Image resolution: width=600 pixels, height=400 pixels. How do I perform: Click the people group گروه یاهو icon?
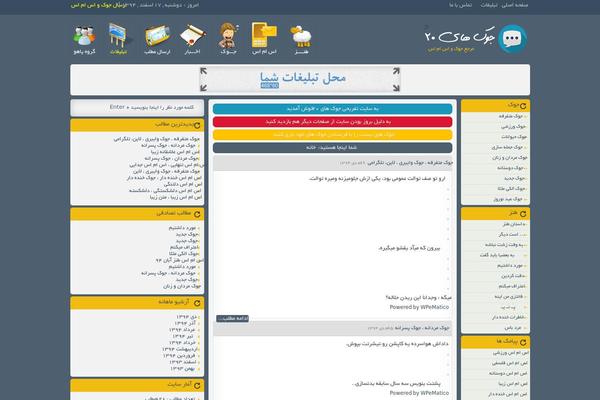(x=84, y=39)
